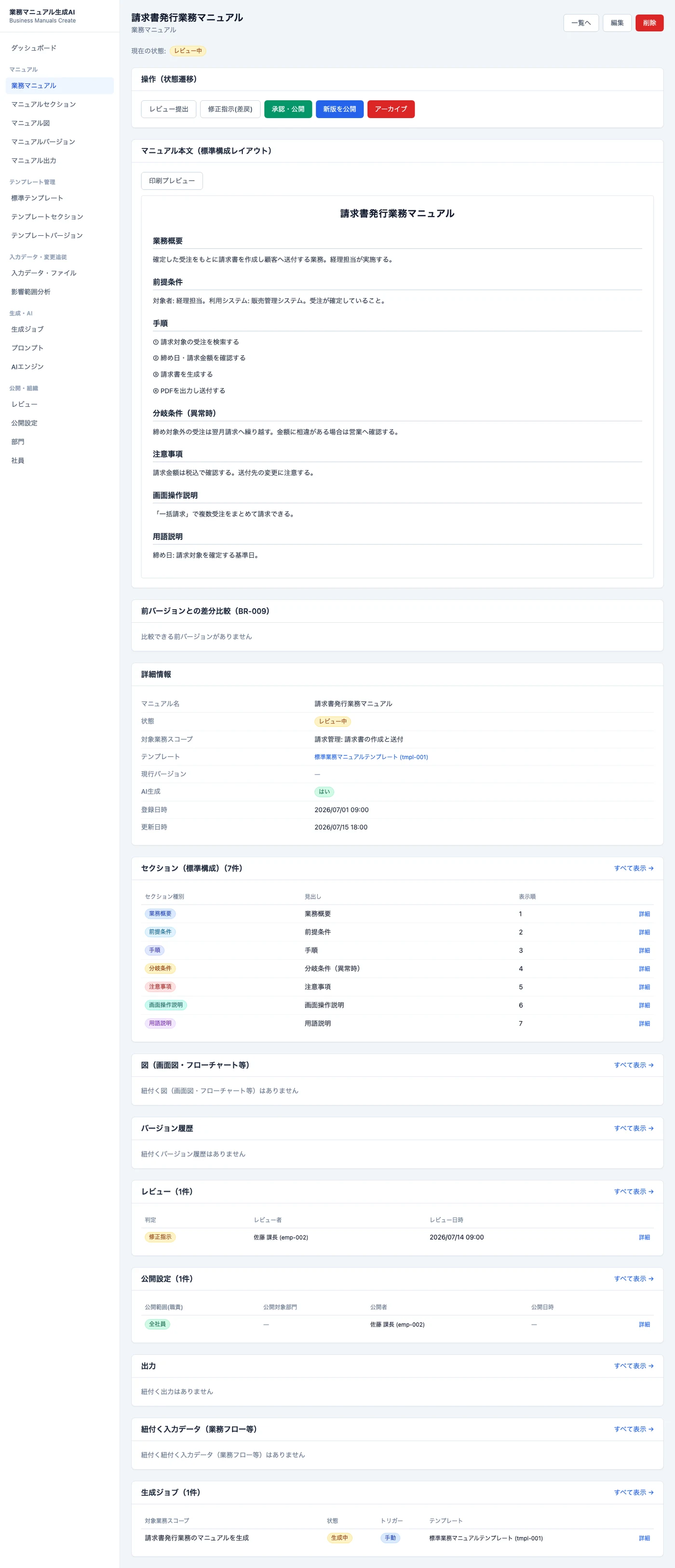Open 詳細 for 佐藤 課長 review row
Image resolution: width=675 pixels, height=1568 pixels.
coord(644,1237)
